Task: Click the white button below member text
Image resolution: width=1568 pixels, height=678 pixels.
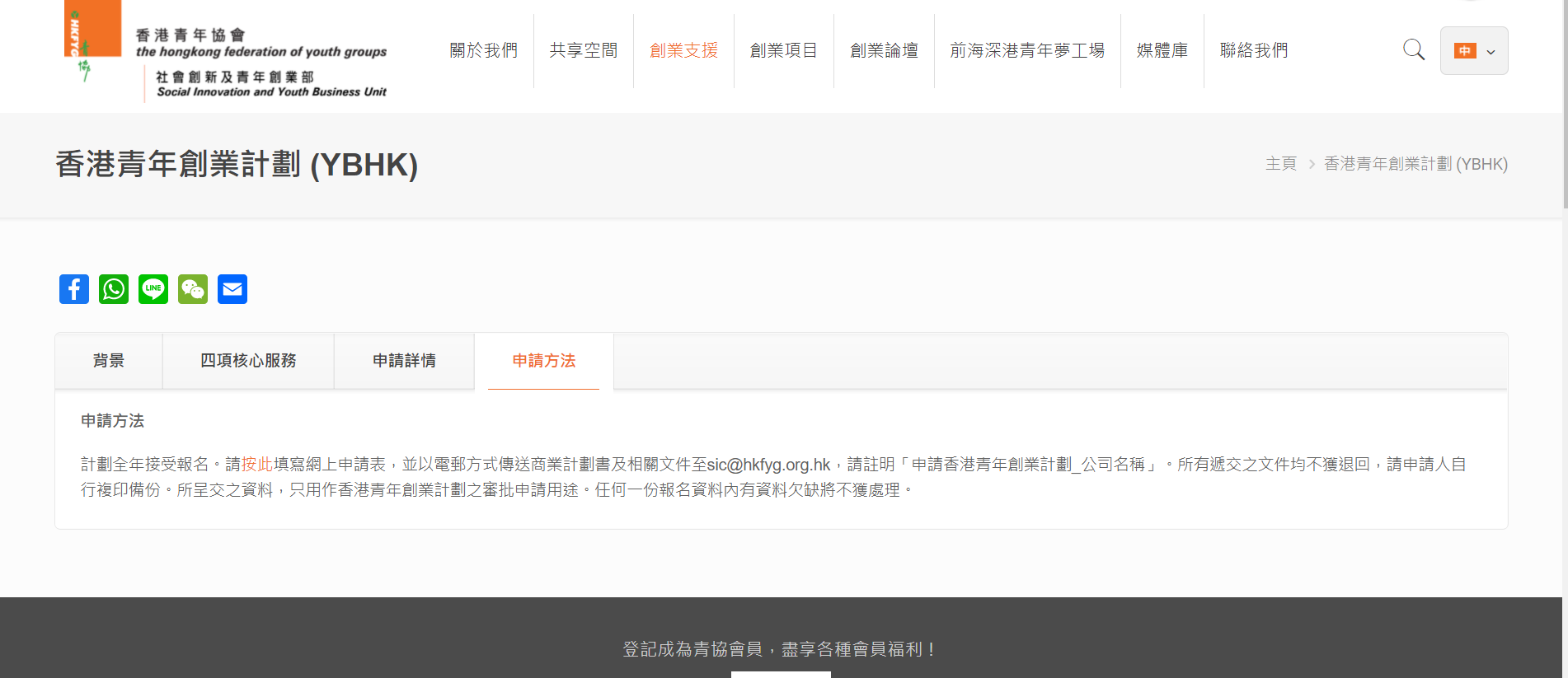Action: (781, 675)
